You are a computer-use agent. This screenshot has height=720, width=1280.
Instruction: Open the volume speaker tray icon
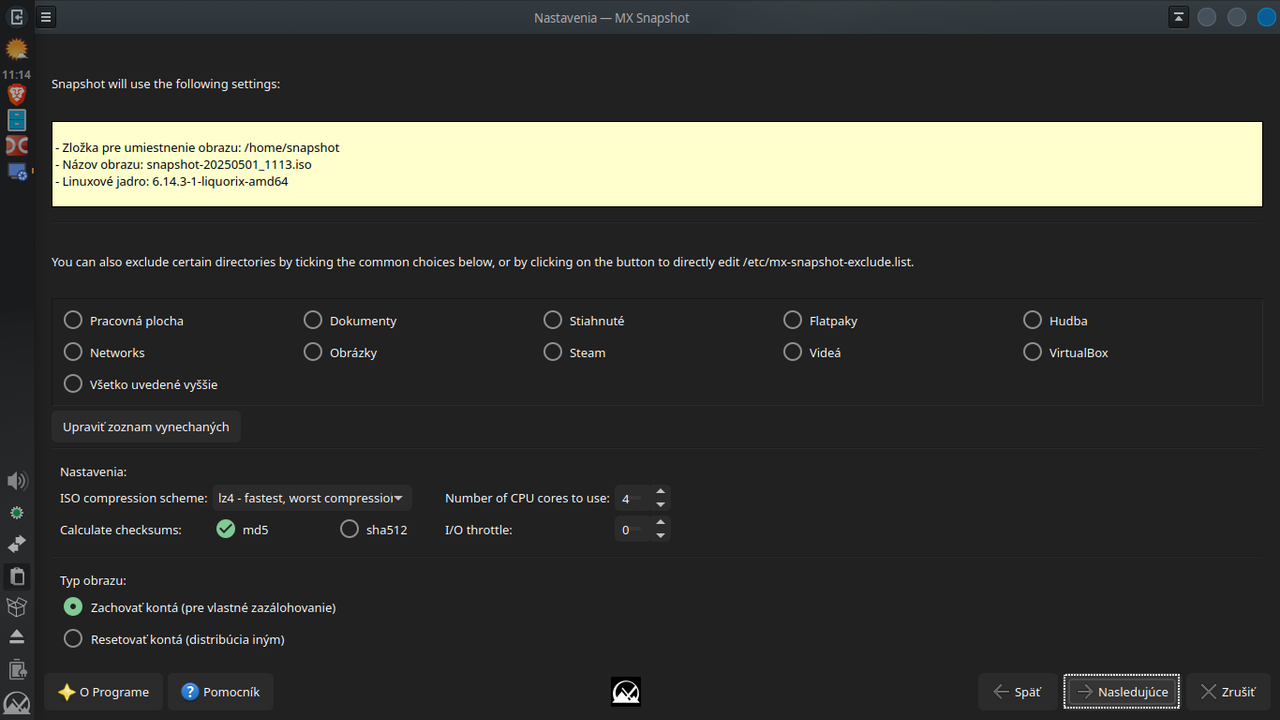(16, 481)
